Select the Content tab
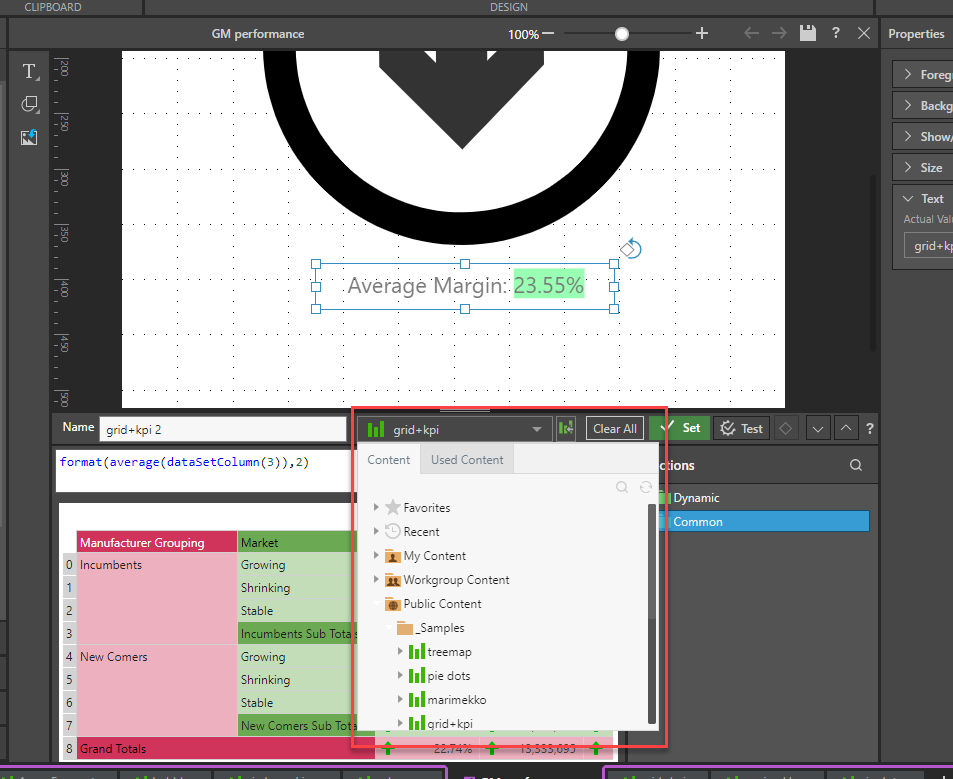This screenshot has height=779, width=953. coord(389,460)
